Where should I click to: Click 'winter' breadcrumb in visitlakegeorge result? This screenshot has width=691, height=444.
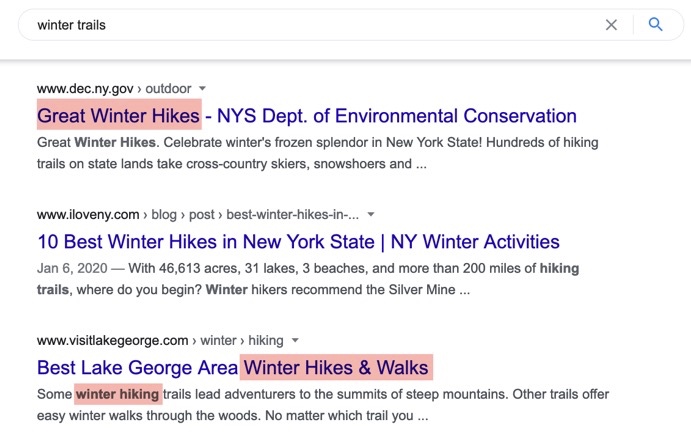[219, 340]
